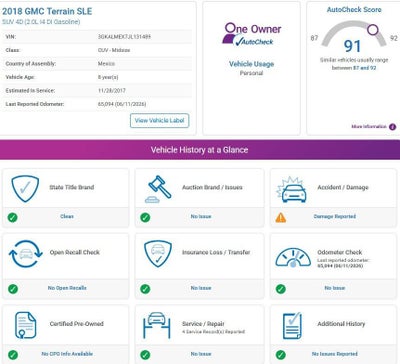Click the No Issue link under Auction Brand
The image size is (400, 364).
[201, 216]
